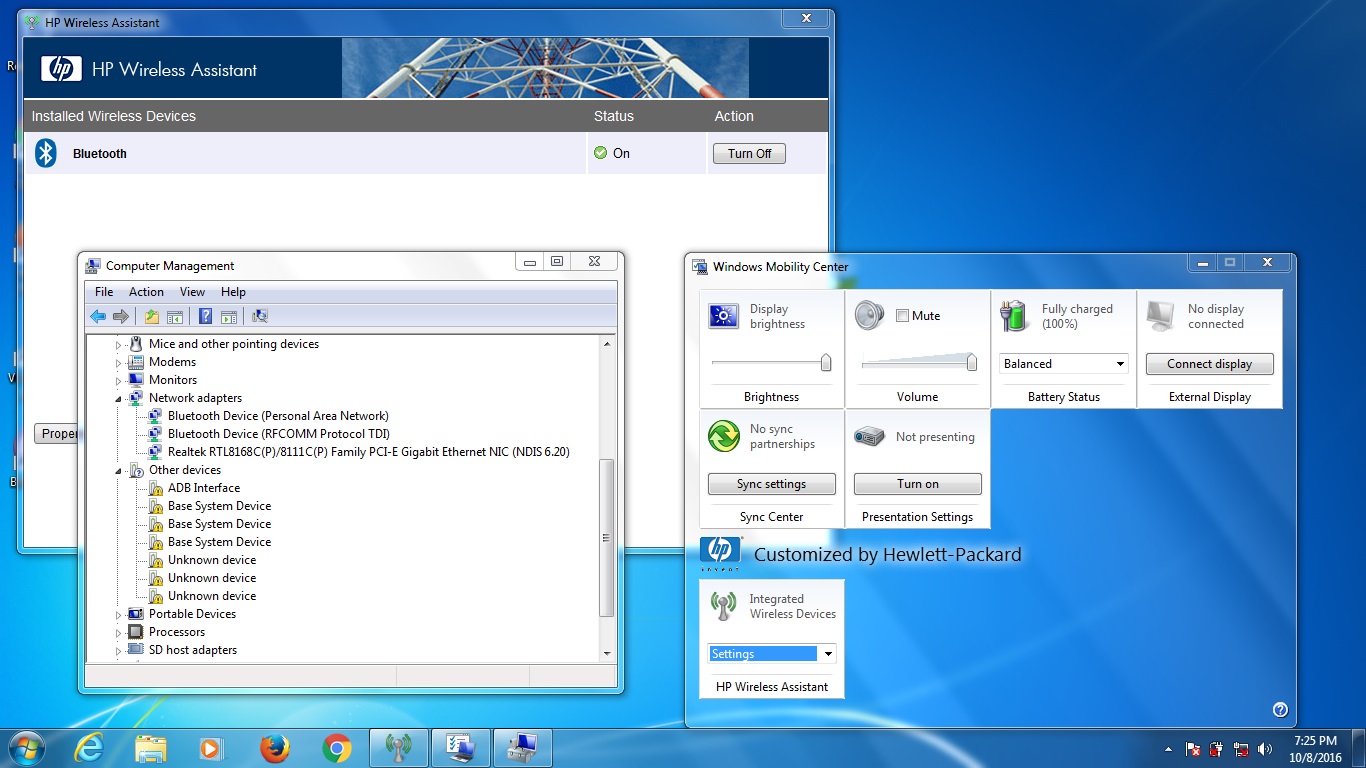Click the Help icon in Computer Management toolbar
This screenshot has width=1366, height=768.
[205, 317]
